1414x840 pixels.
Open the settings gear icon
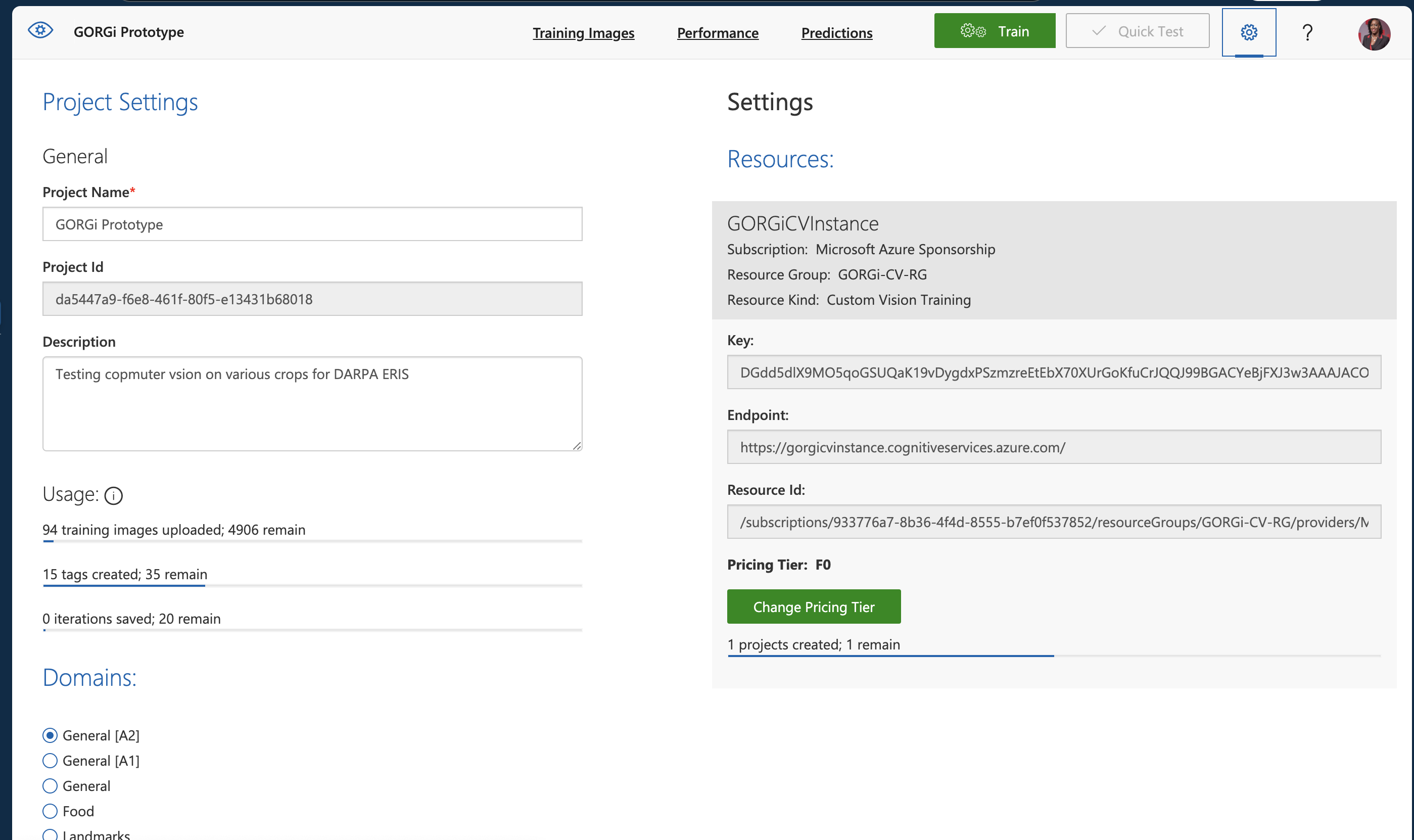(1248, 32)
